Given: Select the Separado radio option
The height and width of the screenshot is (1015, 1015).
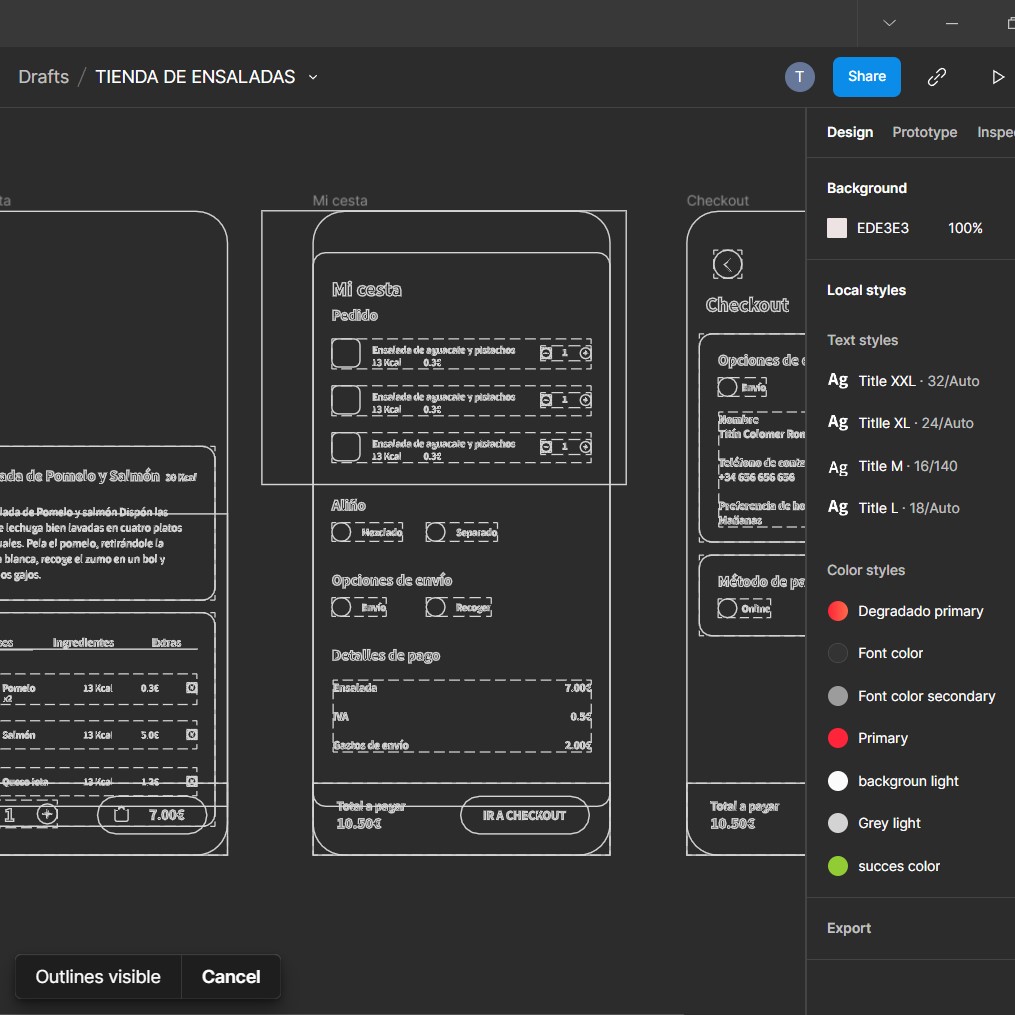Looking at the screenshot, I should click(436, 532).
